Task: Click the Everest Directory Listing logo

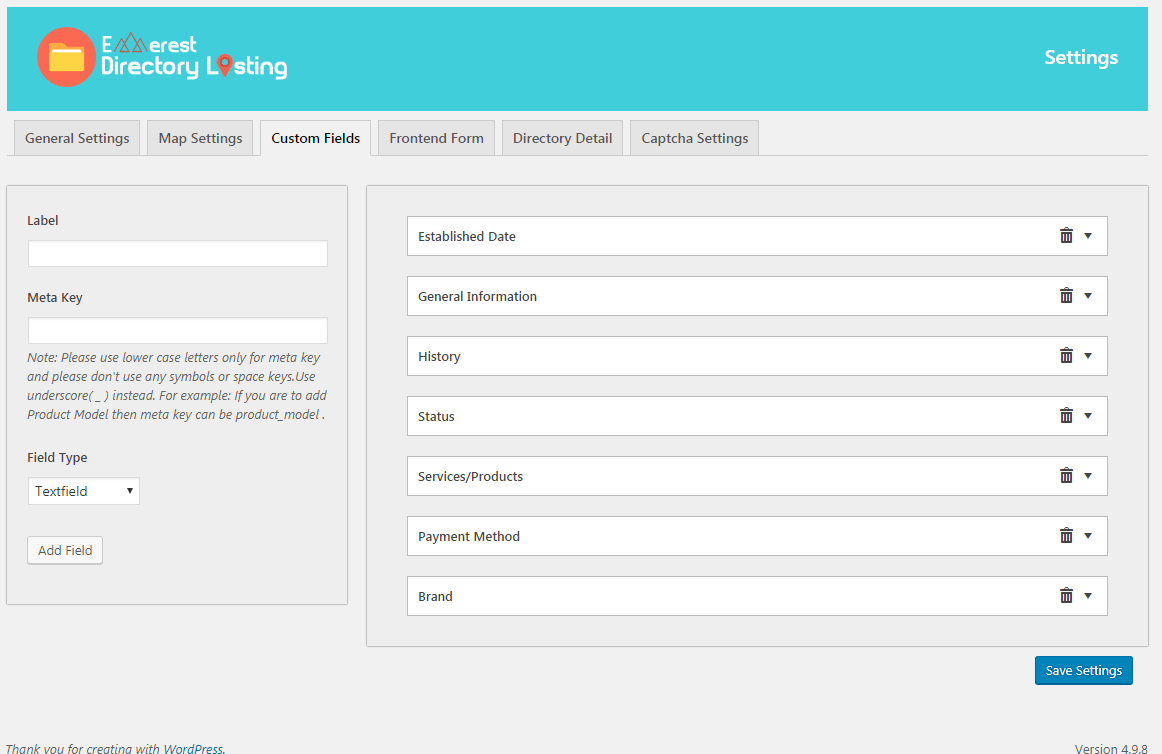Action: (162, 57)
